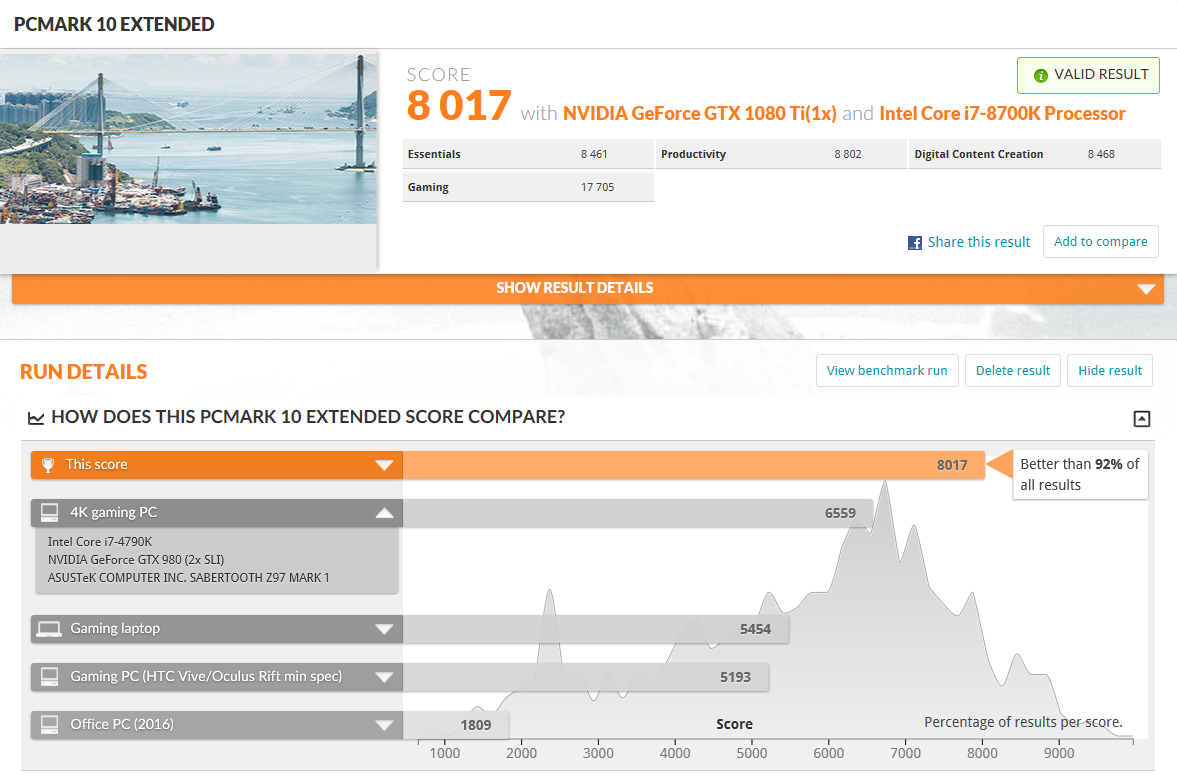Click the 1000 axis tick label

click(x=444, y=753)
